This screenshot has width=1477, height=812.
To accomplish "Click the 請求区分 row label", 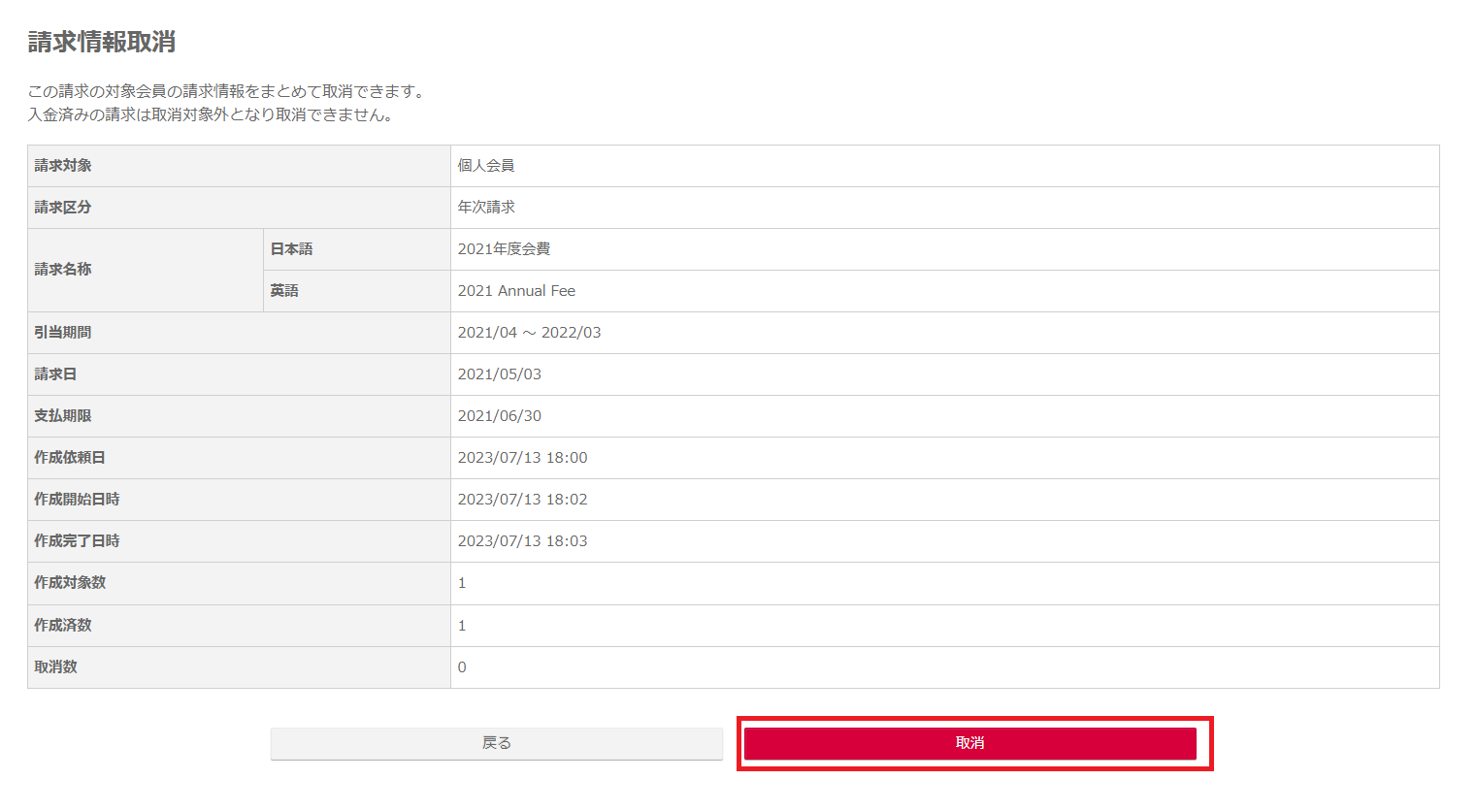I will click(x=63, y=208).
